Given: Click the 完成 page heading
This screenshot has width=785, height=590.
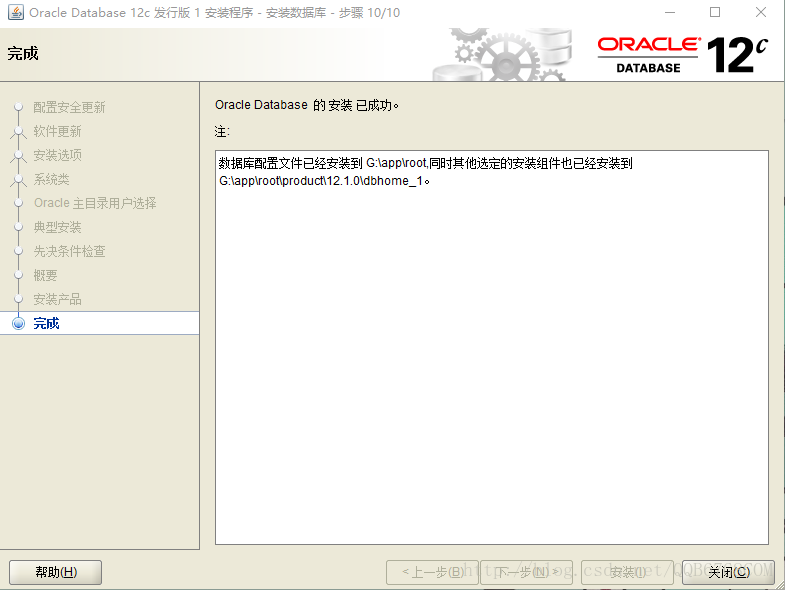Looking at the screenshot, I should coord(23,53).
